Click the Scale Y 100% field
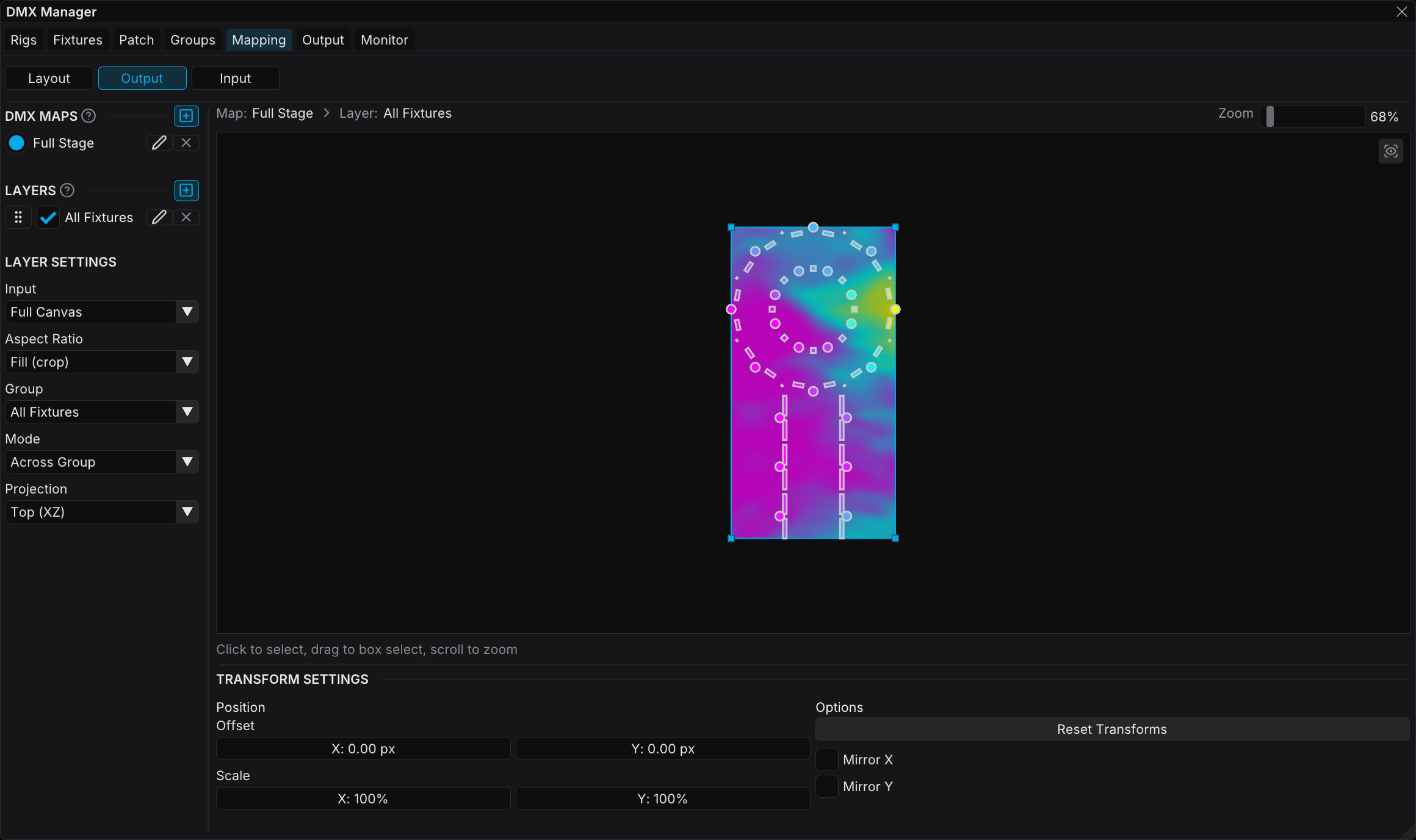 663,799
